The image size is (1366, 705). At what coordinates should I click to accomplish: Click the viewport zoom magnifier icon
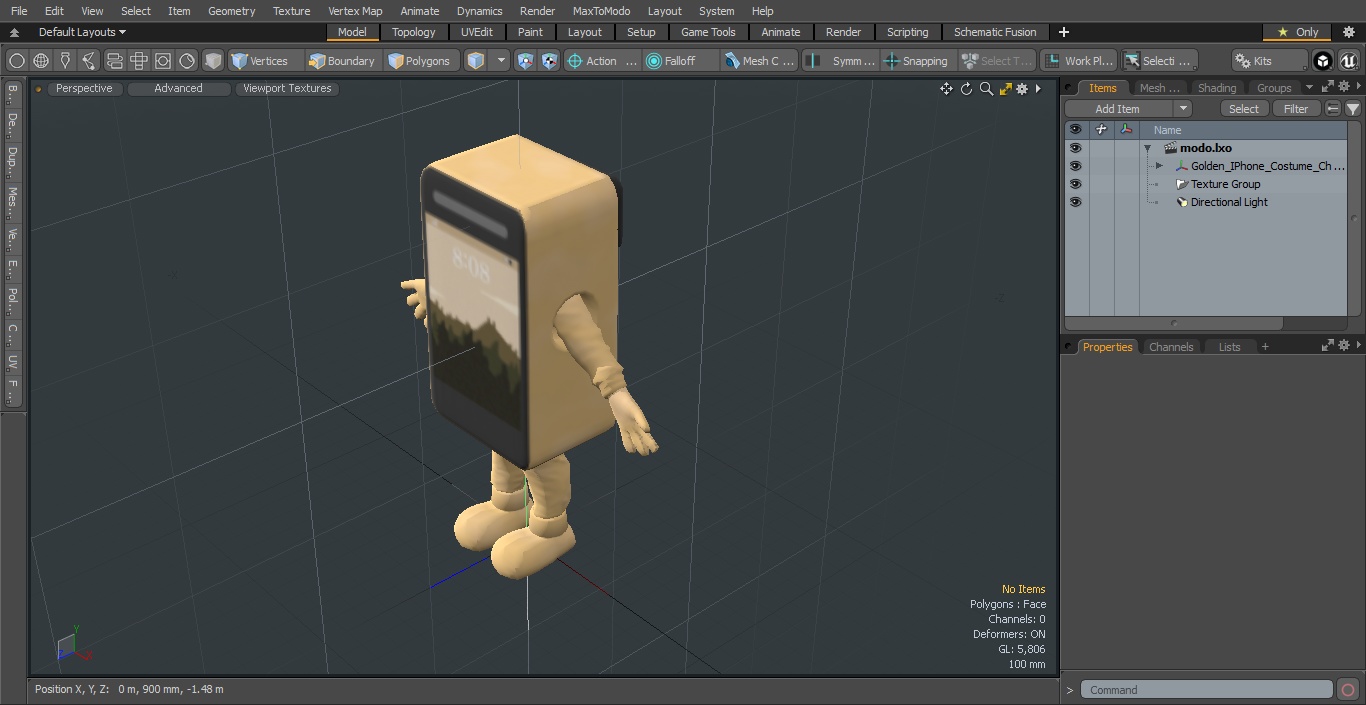[x=986, y=89]
